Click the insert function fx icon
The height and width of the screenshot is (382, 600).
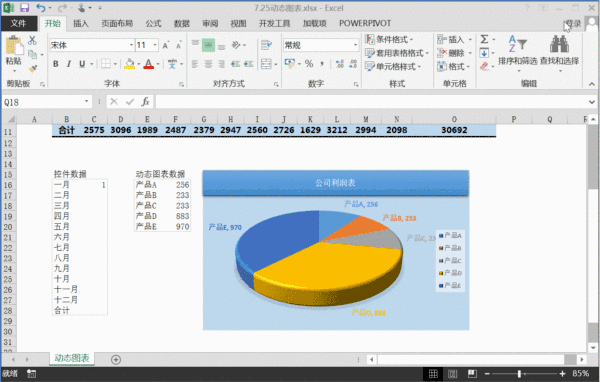point(145,102)
